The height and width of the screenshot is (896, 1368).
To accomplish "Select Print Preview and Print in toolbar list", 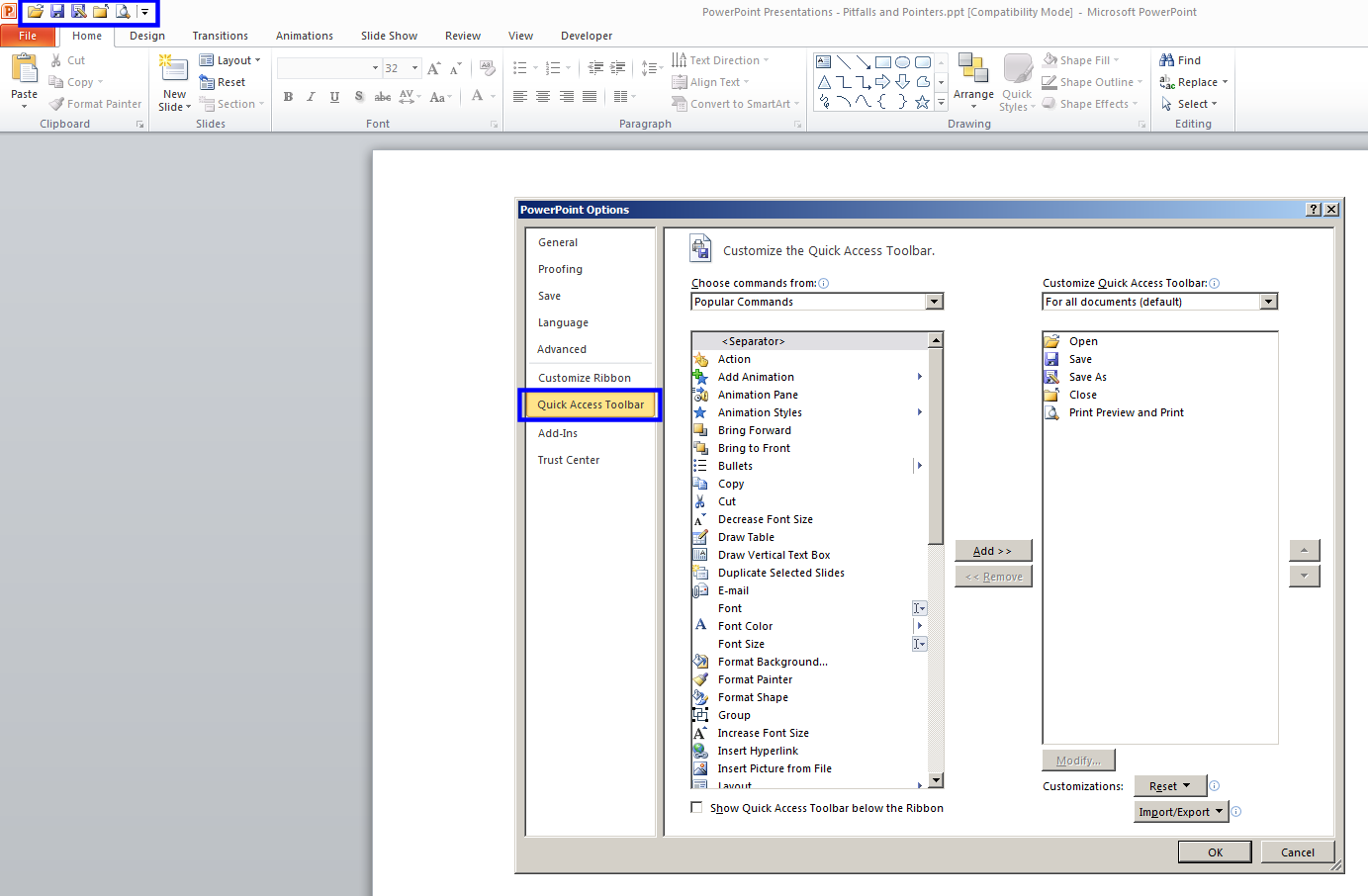I will point(1127,412).
